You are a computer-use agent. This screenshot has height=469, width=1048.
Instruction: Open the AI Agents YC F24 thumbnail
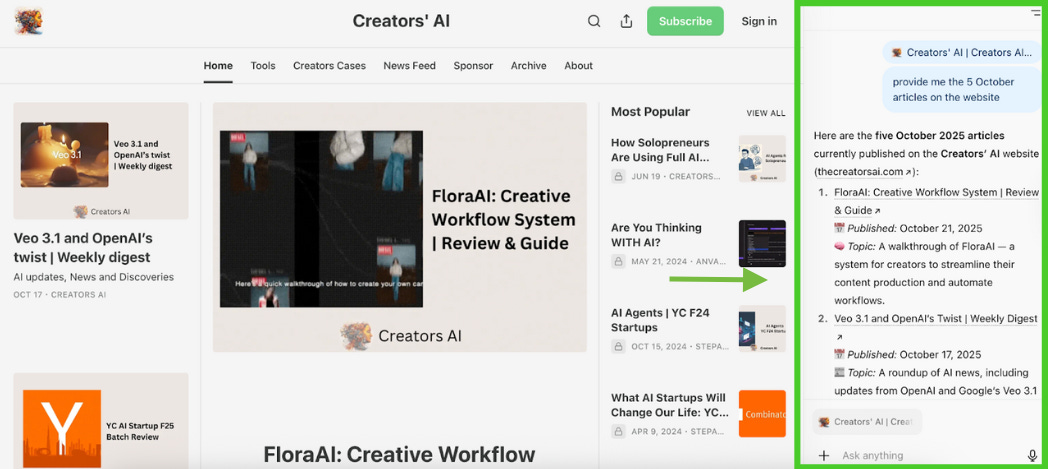pos(762,329)
